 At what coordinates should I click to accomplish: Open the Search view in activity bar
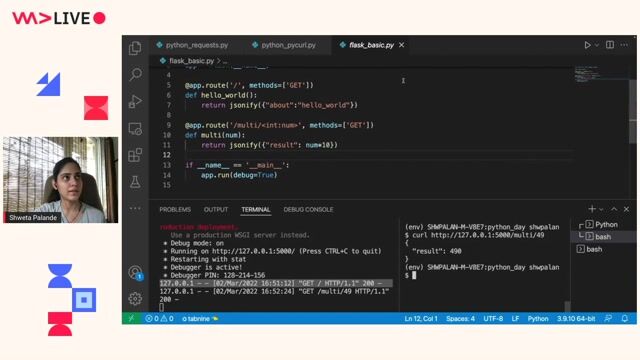pyautogui.click(x=135, y=74)
